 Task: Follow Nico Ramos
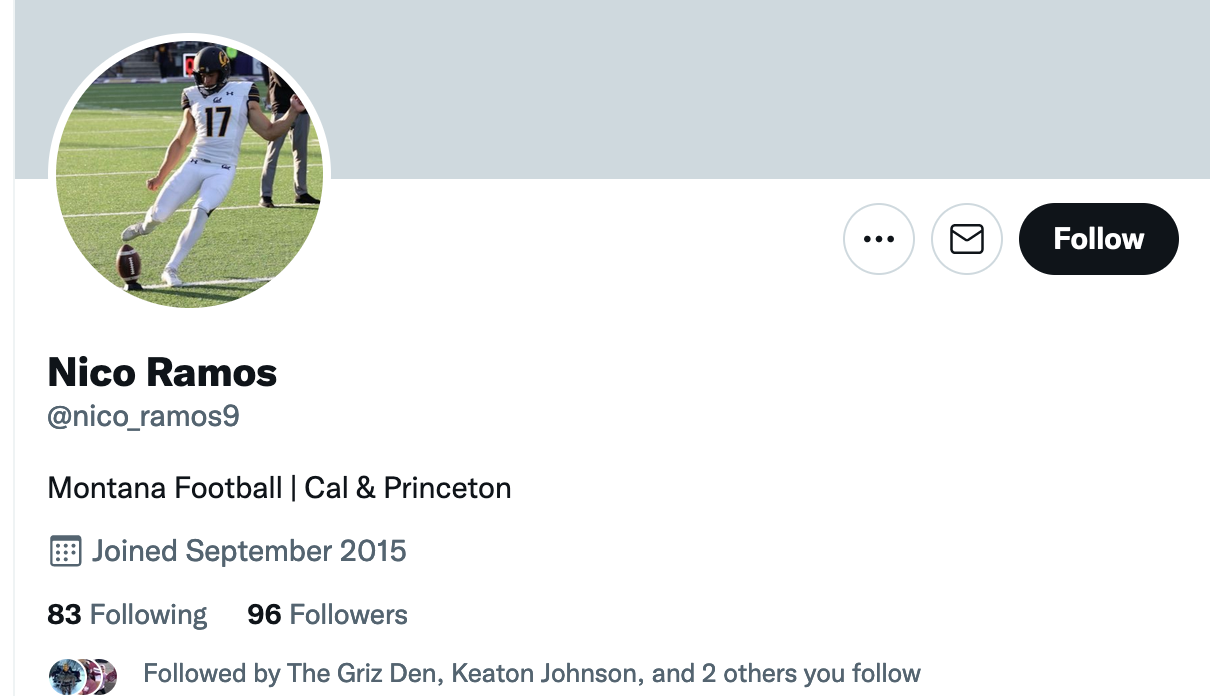coord(1098,239)
